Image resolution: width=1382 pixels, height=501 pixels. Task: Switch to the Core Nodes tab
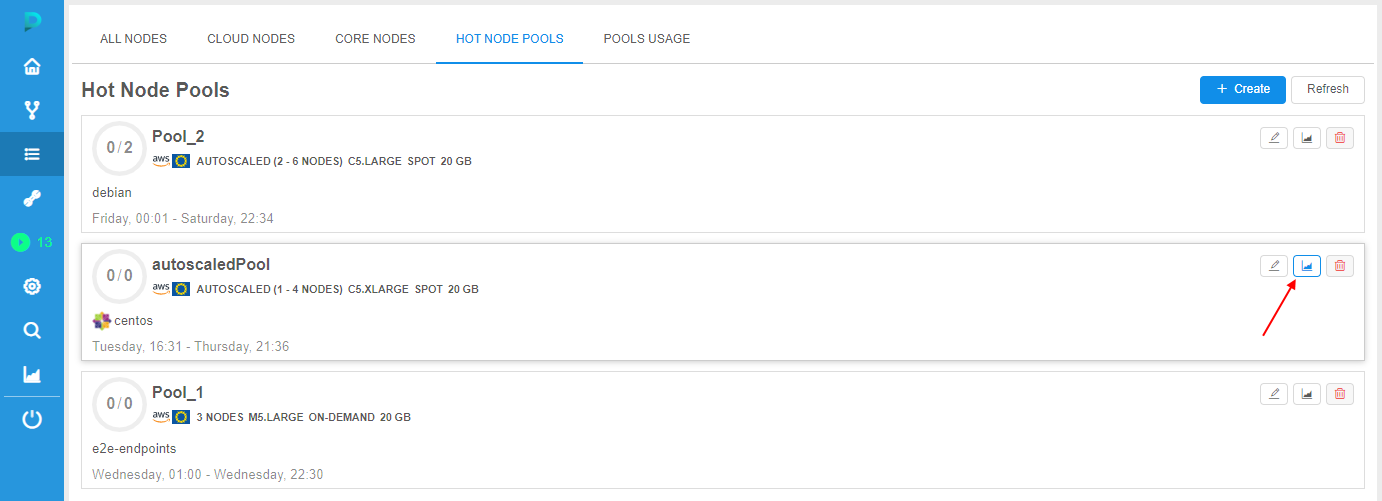coord(375,39)
